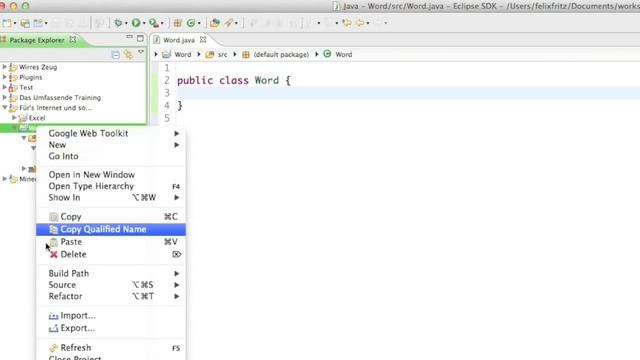This screenshot has height=360, width=640.
Task: Close the Word.java editor tab
Action: [203, 40]
